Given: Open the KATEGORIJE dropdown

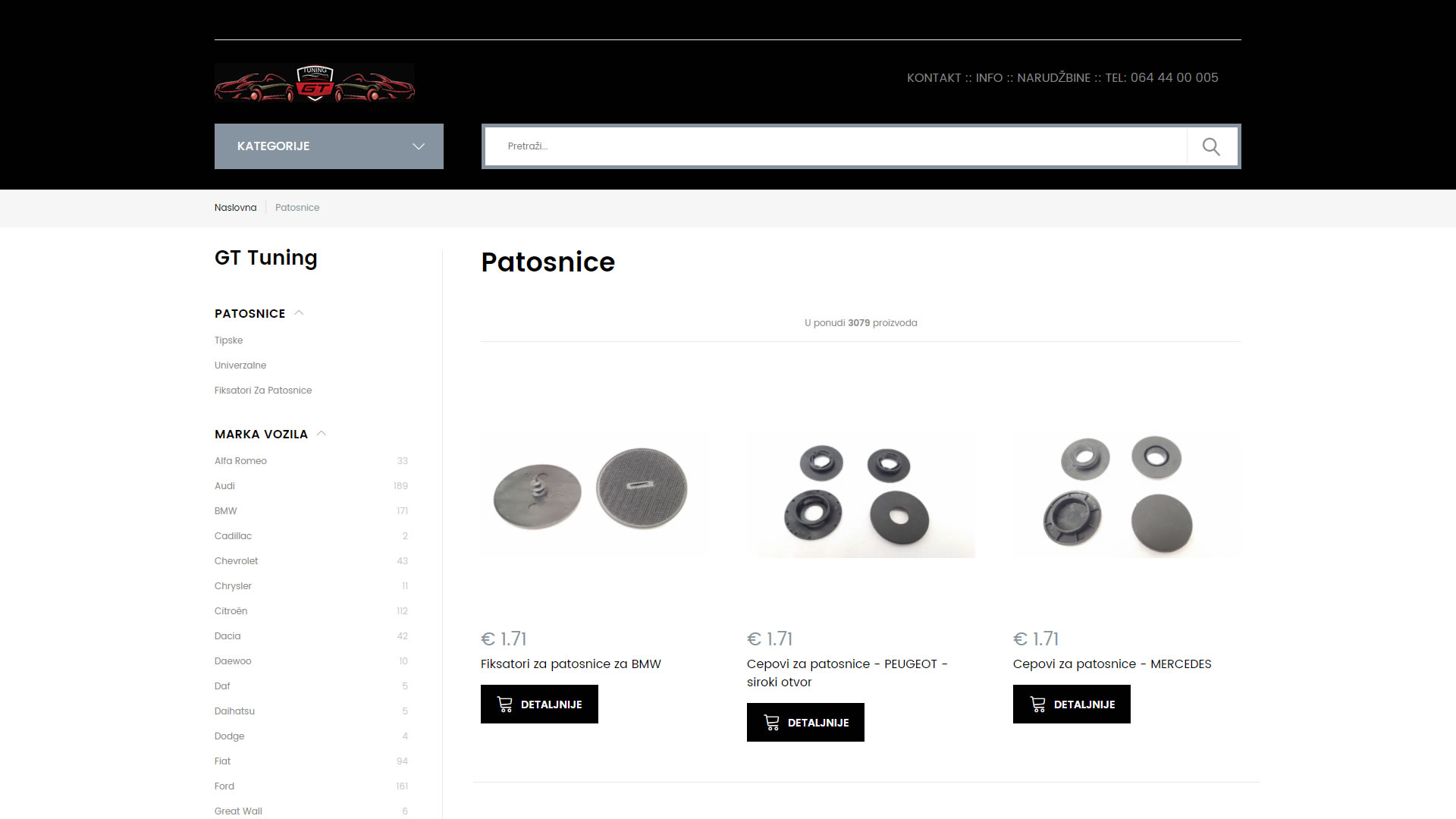Looking at the screenshot, I should 329,146.
